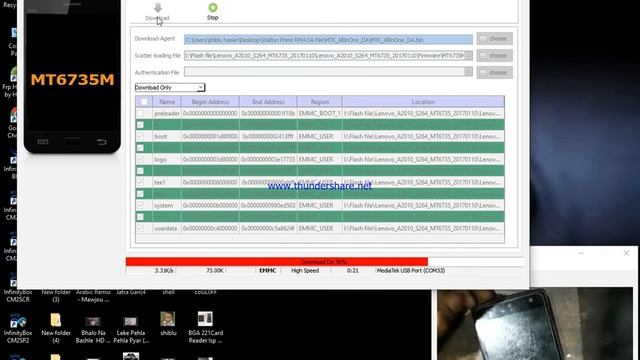
Task: Open the Download Only mode dropdown
Action: point(170,87)
